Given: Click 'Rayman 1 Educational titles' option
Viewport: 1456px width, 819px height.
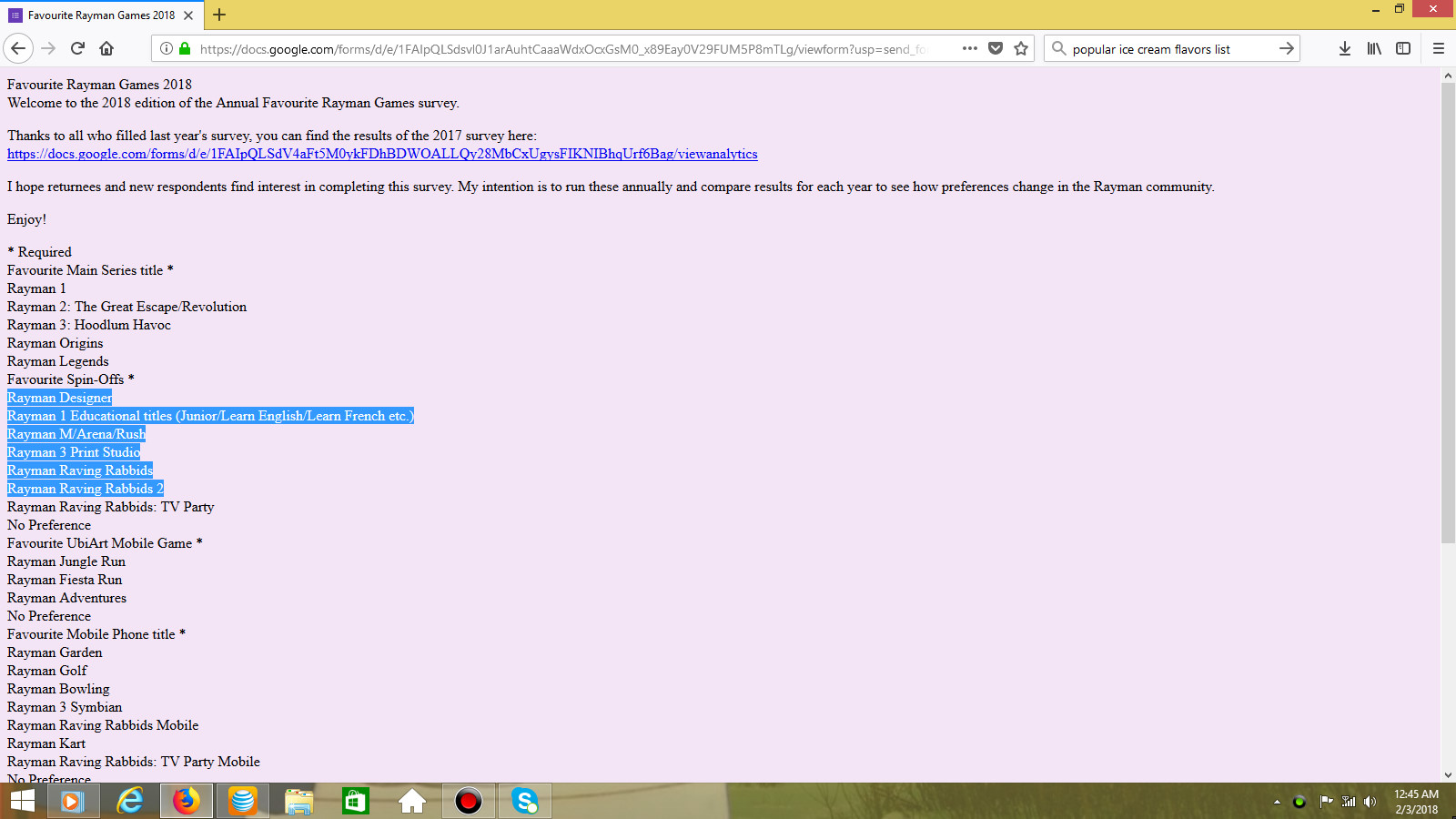Looking at the screenshot, I should [210, 416].
